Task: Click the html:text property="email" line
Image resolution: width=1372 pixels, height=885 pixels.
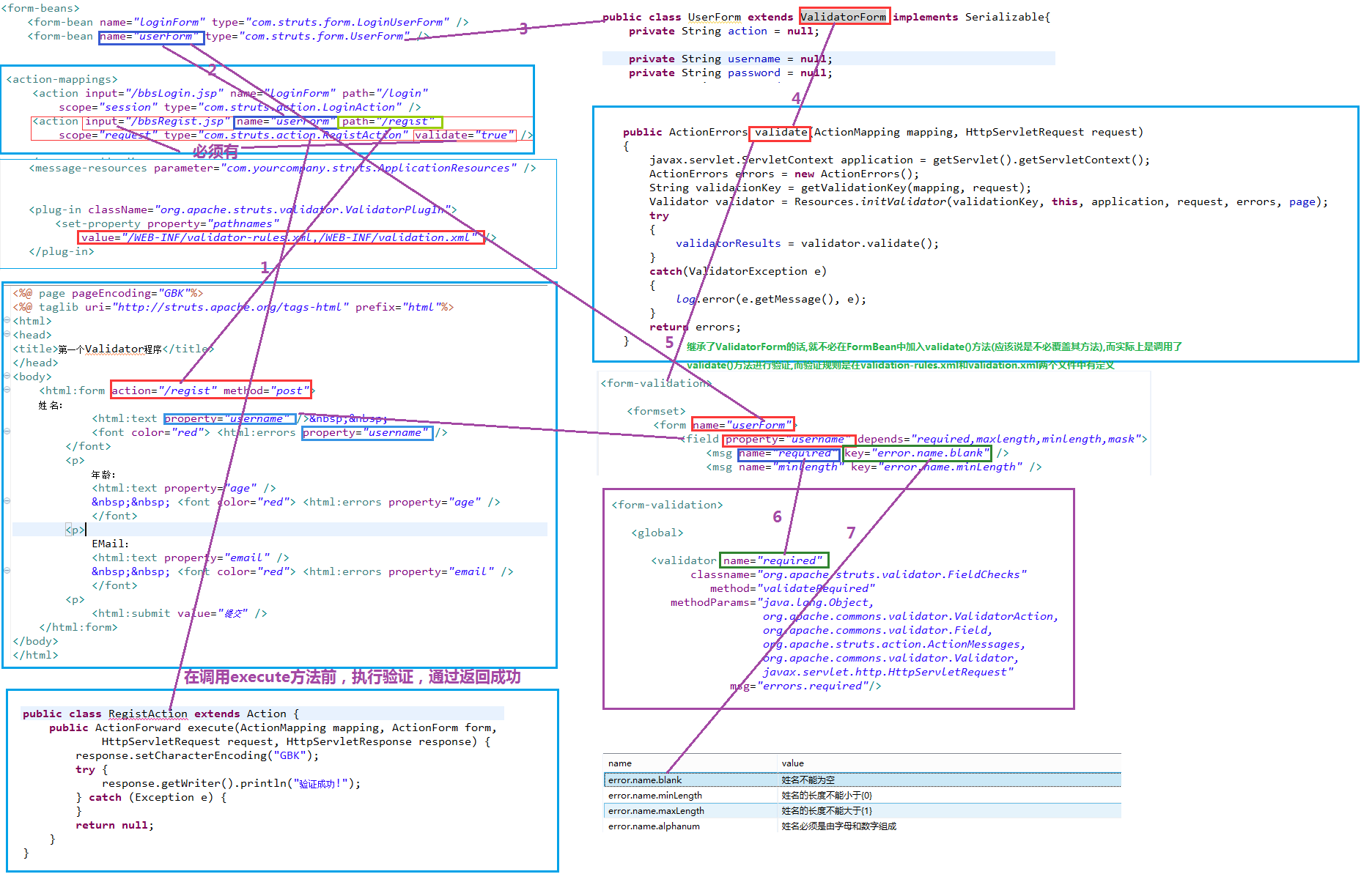Action: pos(191,558)
